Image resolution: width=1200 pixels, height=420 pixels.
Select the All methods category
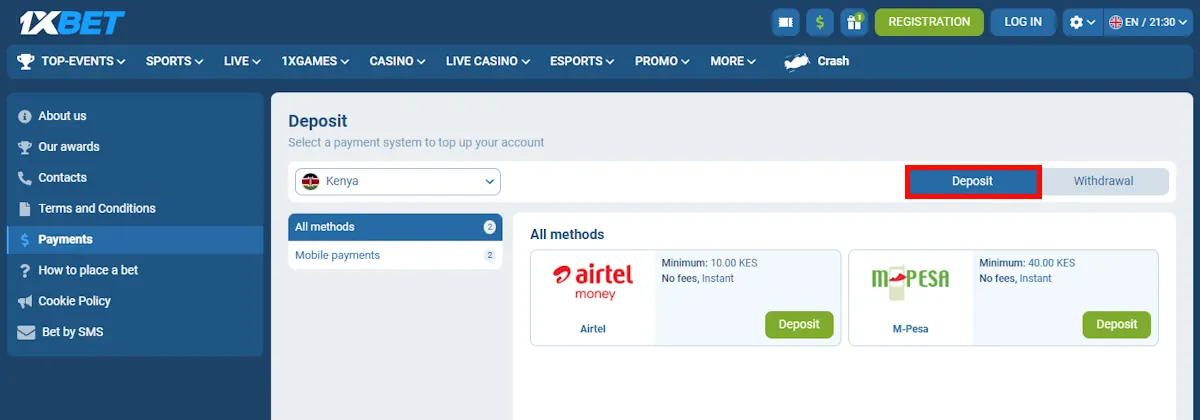[x=395, y=227]
